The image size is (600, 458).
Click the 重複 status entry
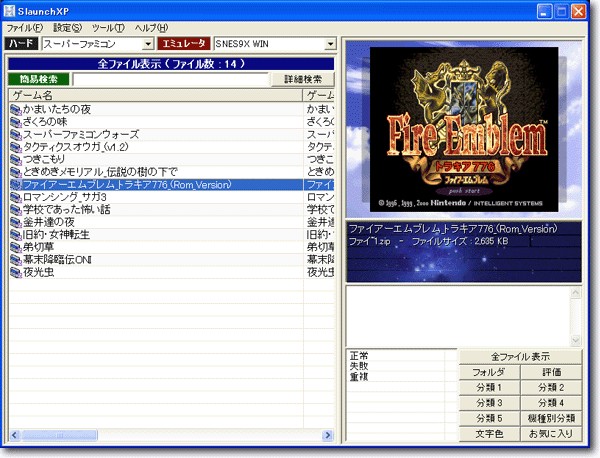[x=359, y=377]
